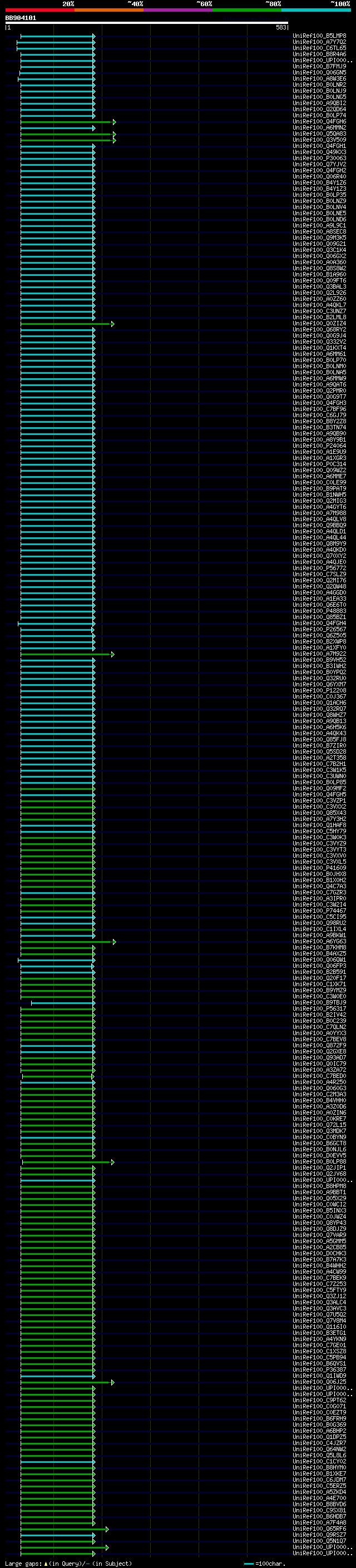
Task: Open hit UniRef100_Q06GN5
Action: (x=319, y=72)
